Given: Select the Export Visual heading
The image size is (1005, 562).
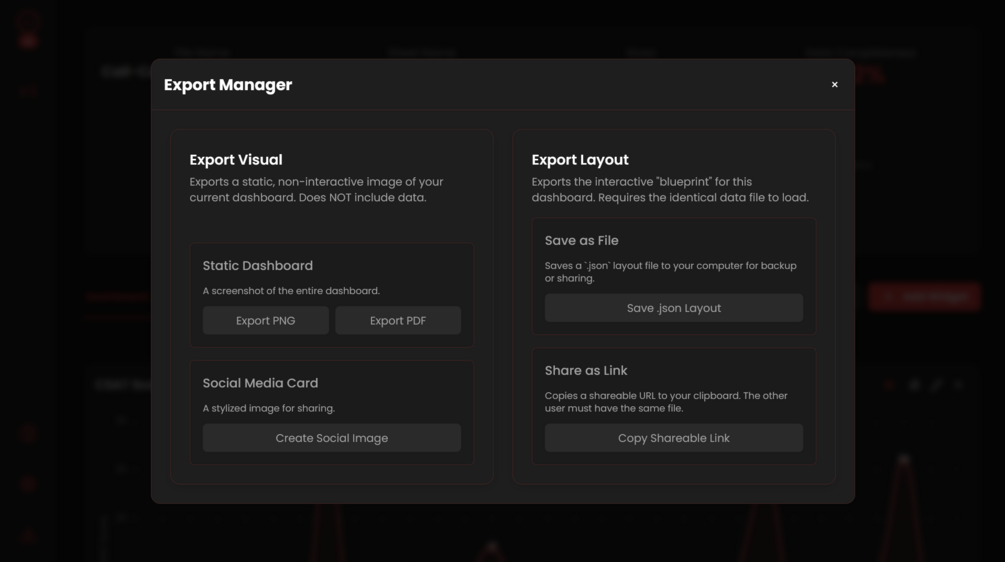Looking at the screenshot, I should 236,160.
